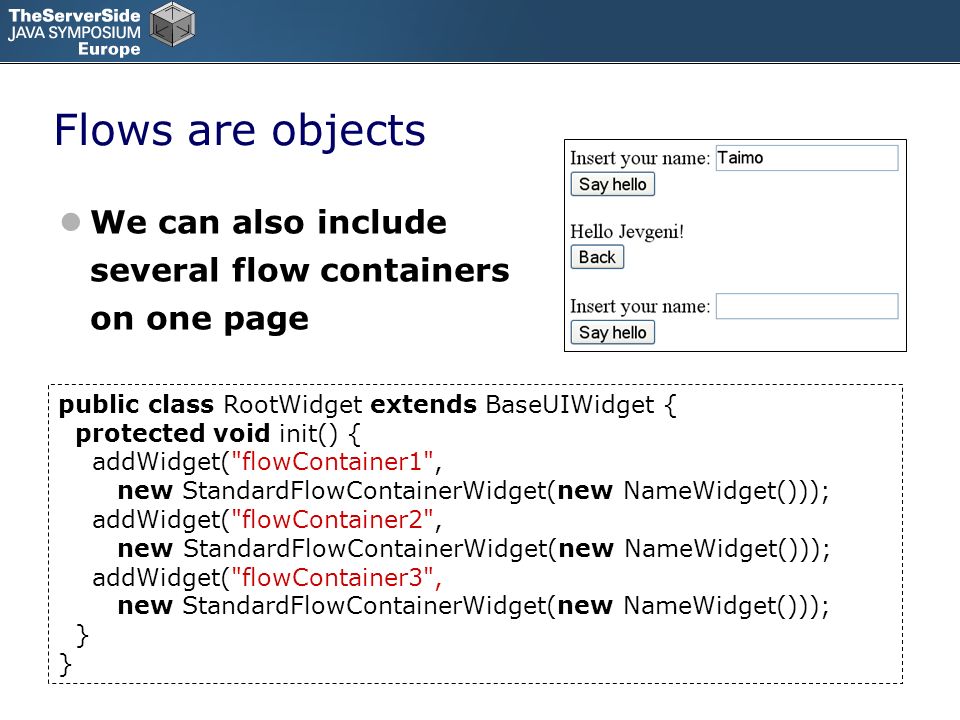Screen dimensions: 960x720
Task: Click the "TheServerSide" header text
Action: coord(74,15)
